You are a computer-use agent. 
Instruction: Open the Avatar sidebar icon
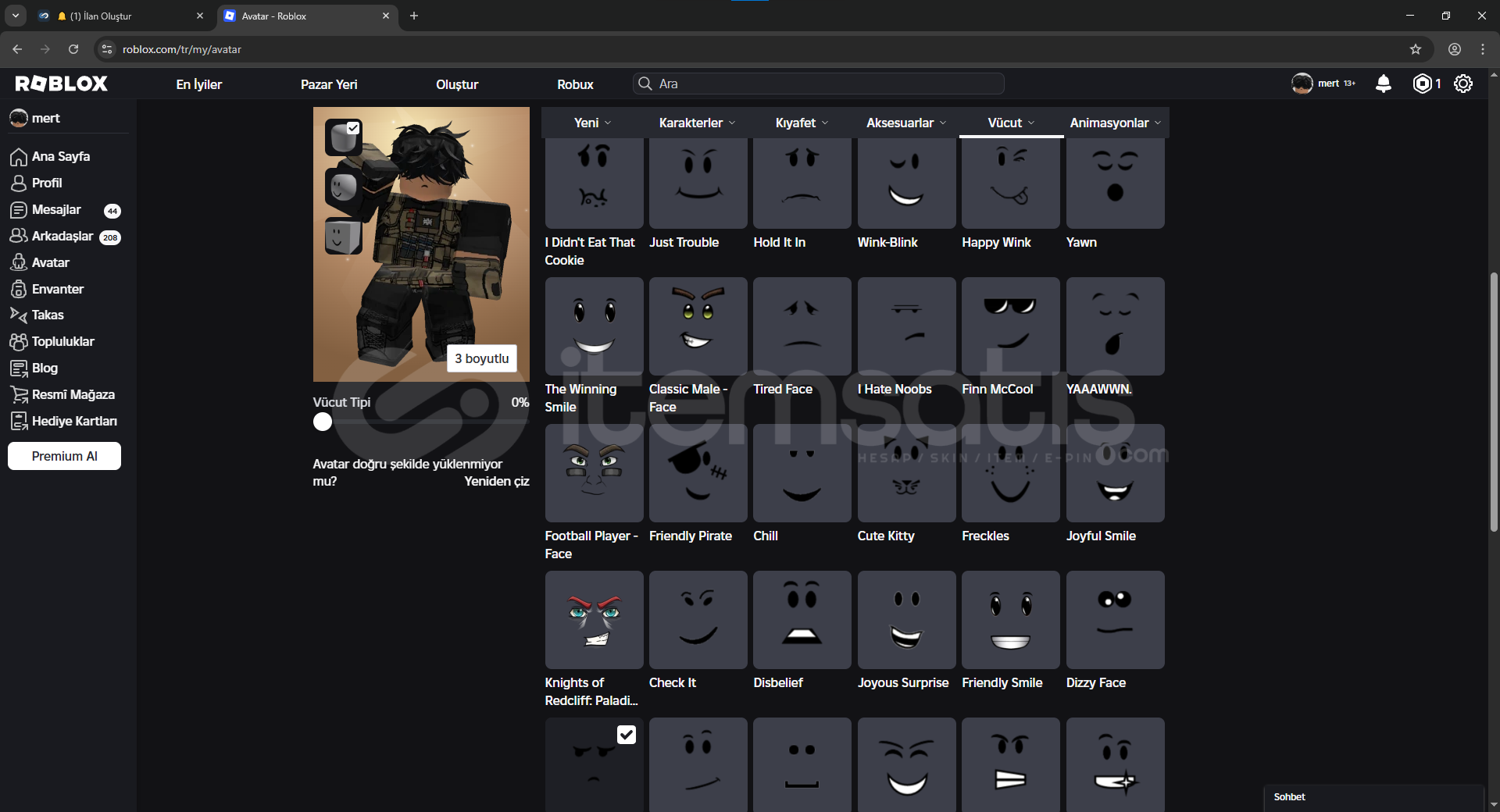[x=19, y=262]
